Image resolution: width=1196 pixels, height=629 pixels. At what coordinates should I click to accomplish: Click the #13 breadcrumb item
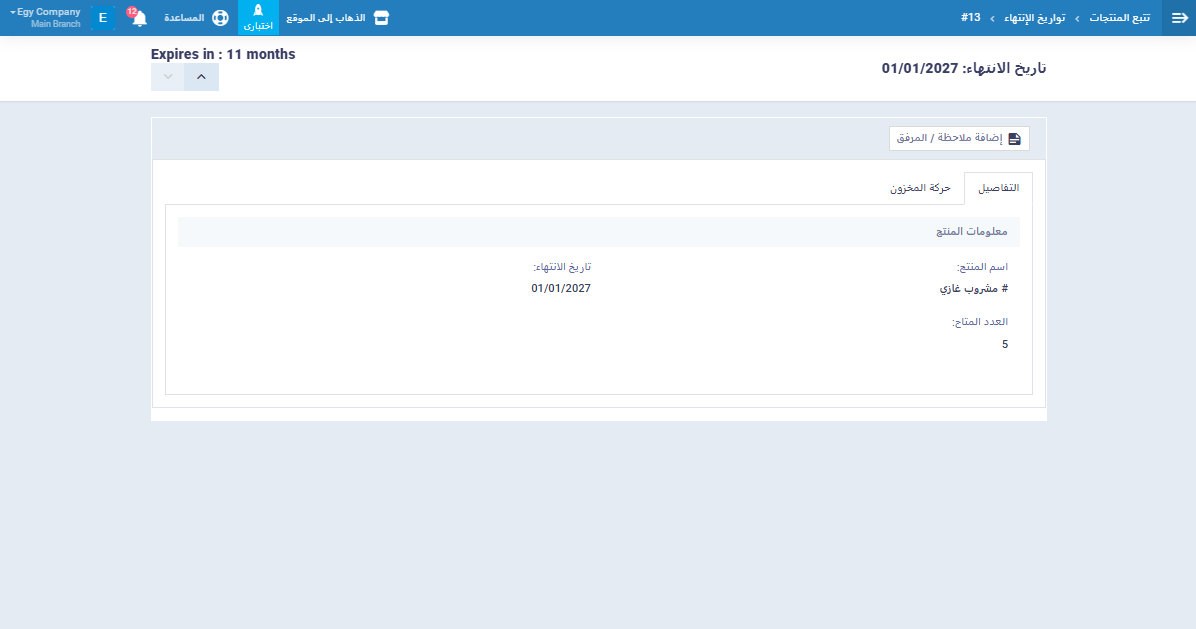pyautogui.click(x=970, y=18)
